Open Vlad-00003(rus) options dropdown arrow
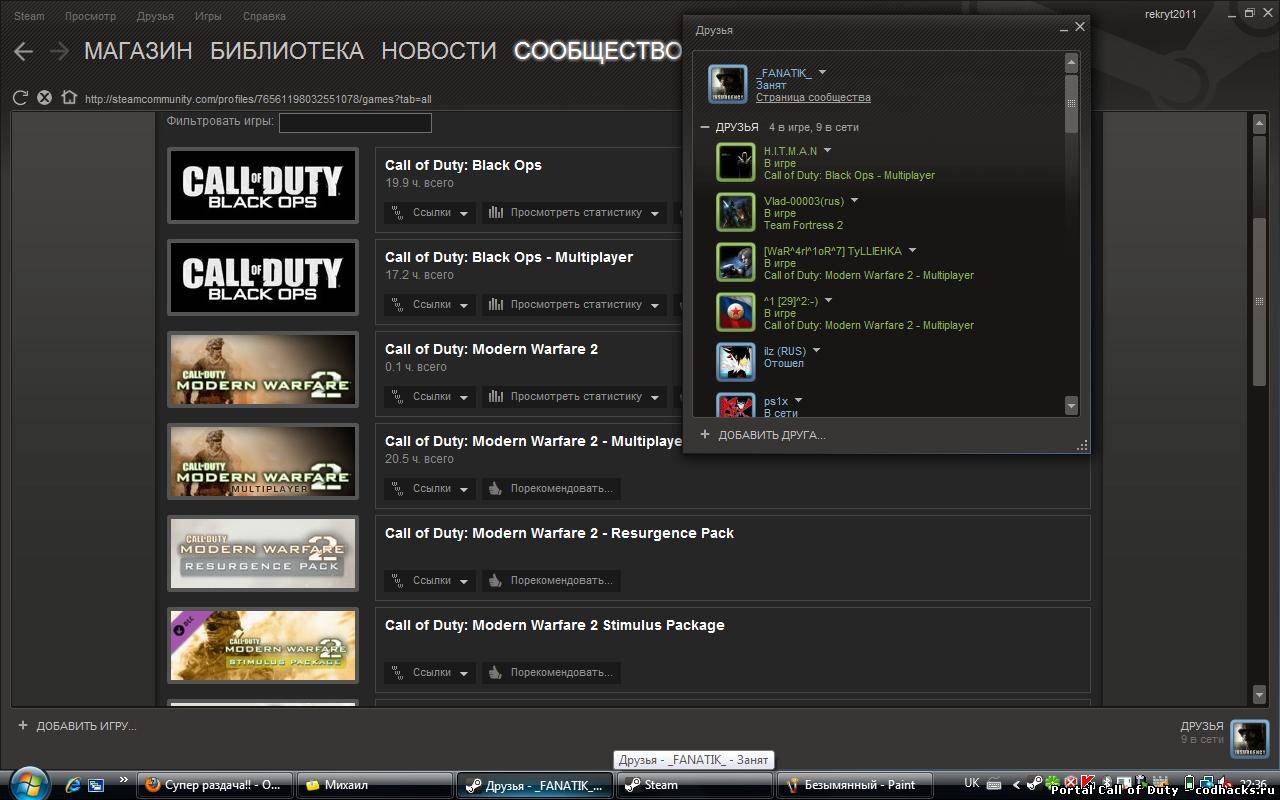 (x=854, y=201)
